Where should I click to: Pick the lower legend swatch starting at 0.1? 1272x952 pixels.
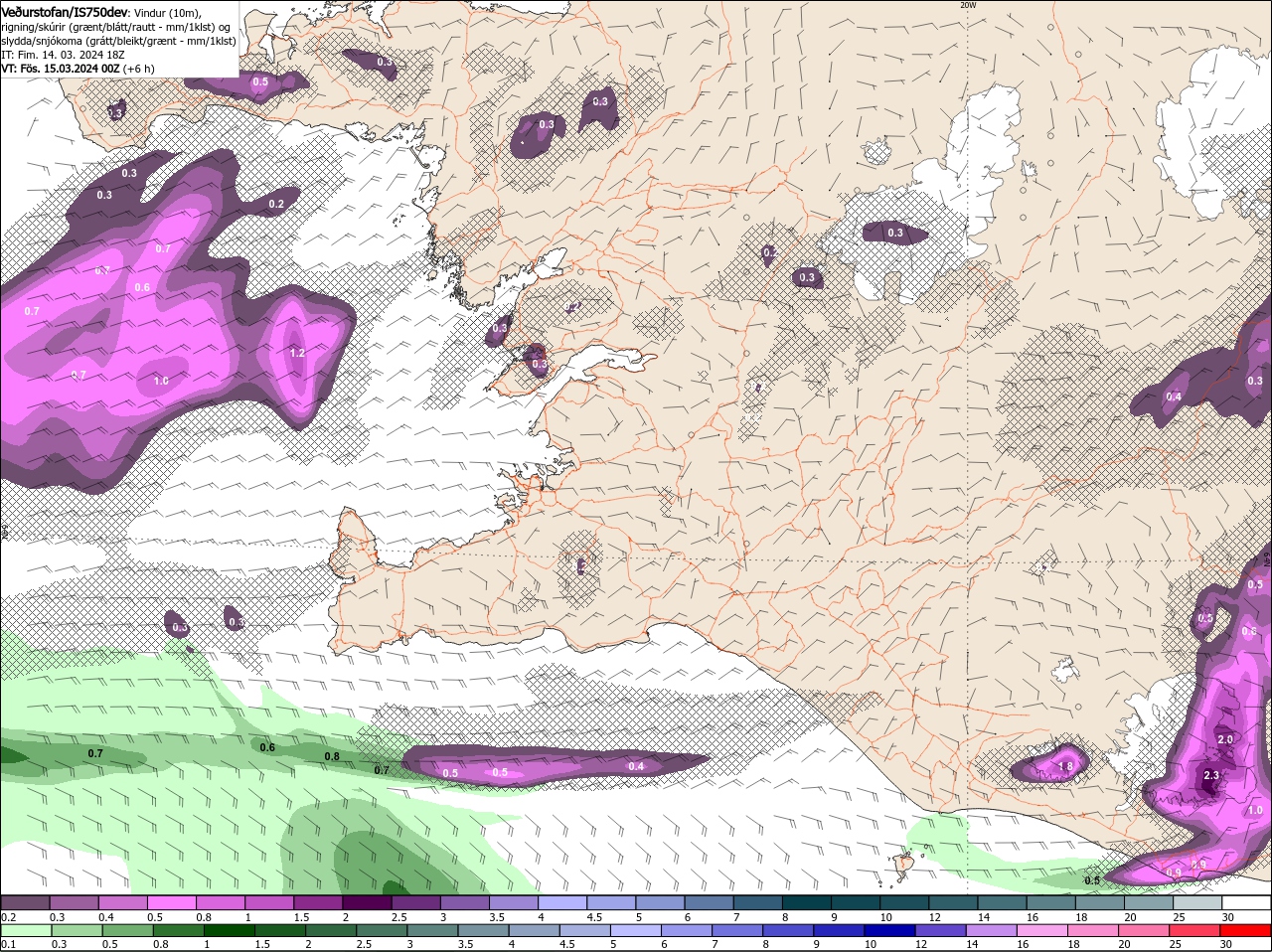(x=26, y=931)
